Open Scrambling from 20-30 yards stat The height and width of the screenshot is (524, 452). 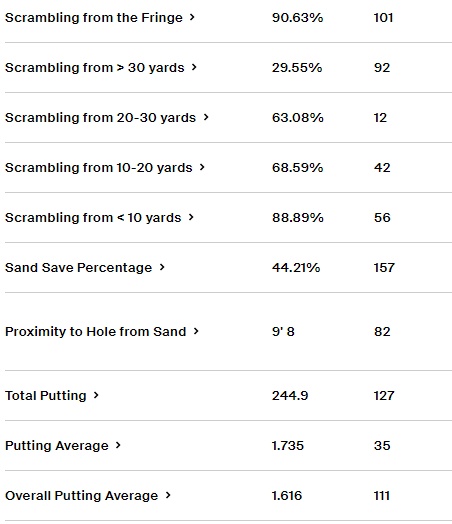point(100,118)
